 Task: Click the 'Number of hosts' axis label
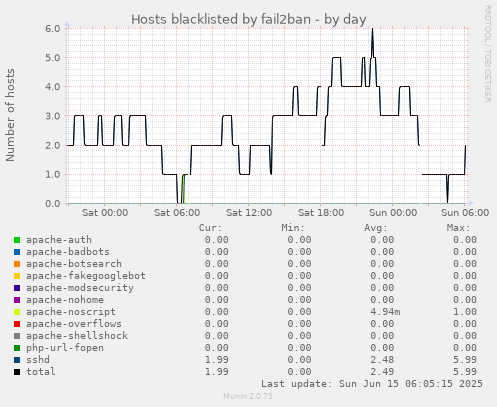10,115
